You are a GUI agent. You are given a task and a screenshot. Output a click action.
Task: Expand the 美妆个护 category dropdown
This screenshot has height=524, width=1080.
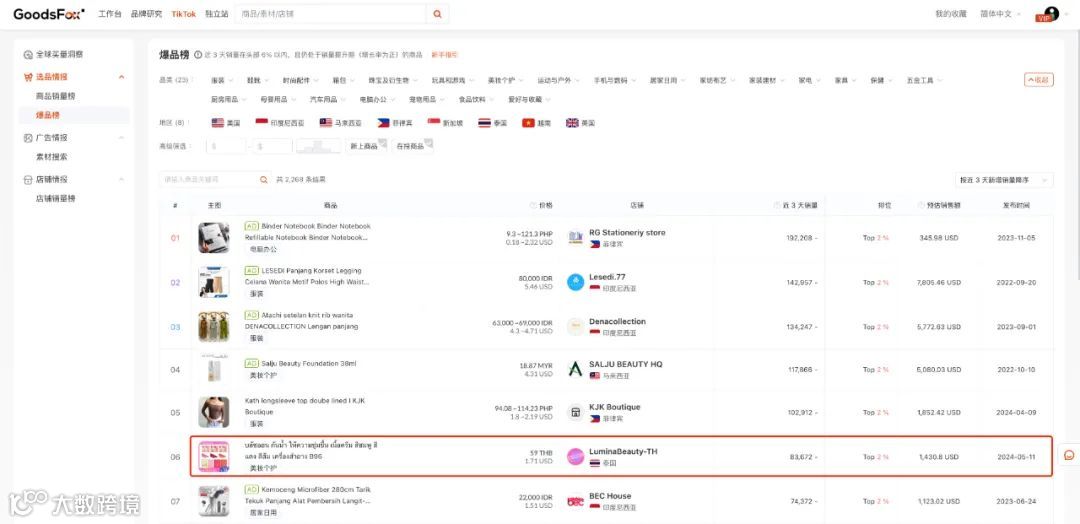pos(506,81)
